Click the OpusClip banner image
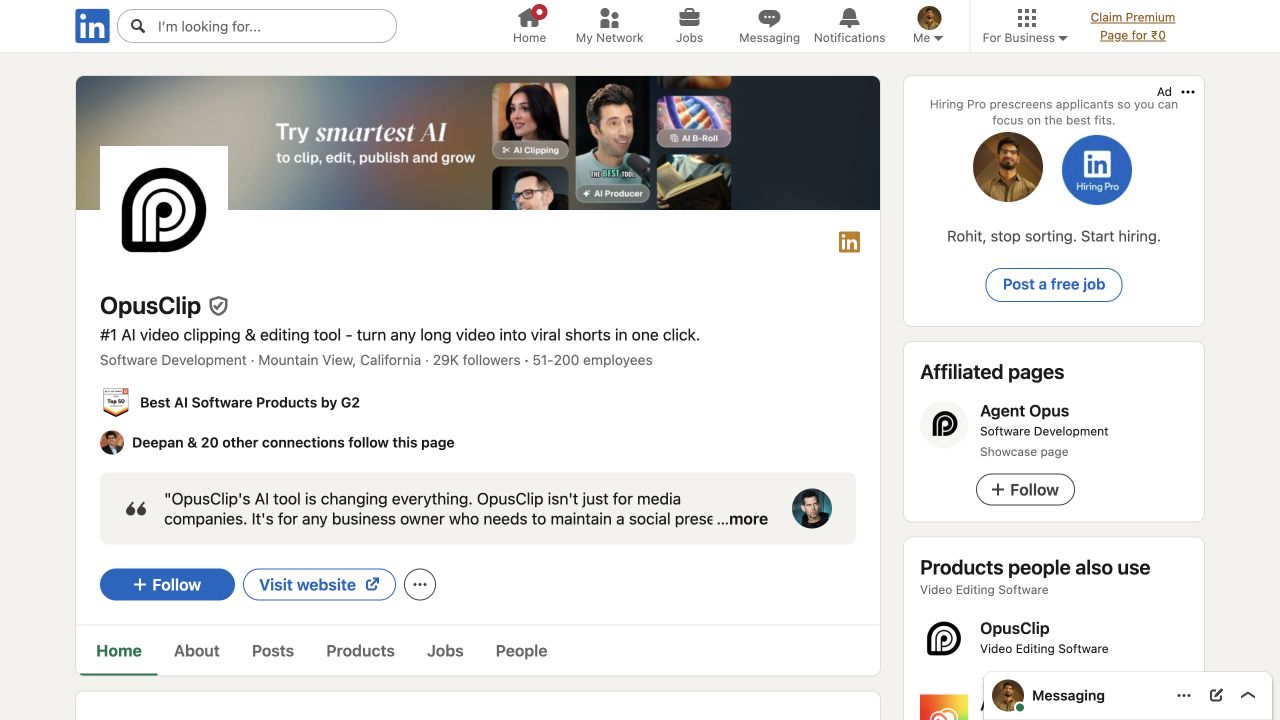Viewport: 1280px width, 720px height. click(478, 143)
